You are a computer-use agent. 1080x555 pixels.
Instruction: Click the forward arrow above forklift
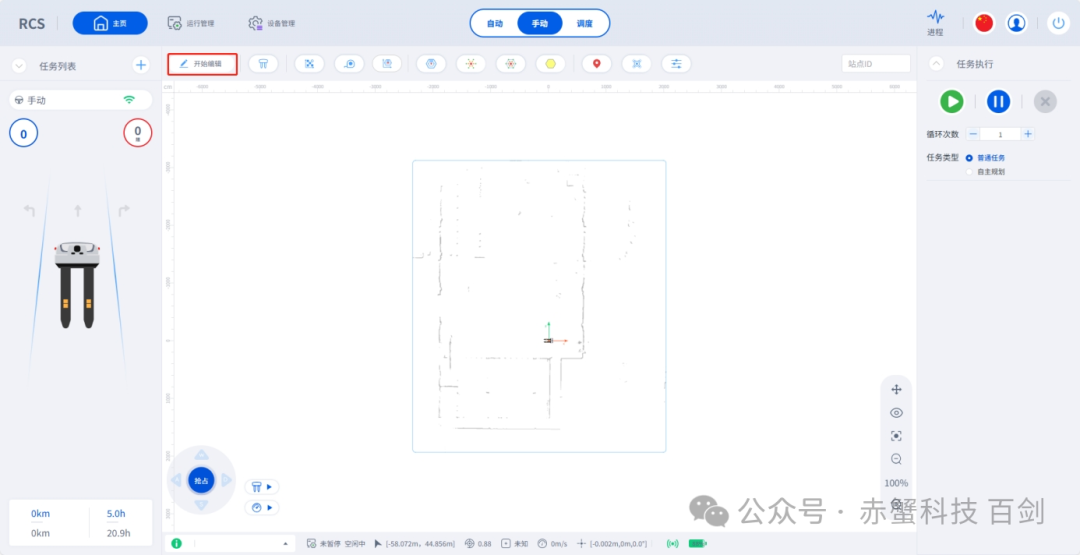[x=77, y=211]
